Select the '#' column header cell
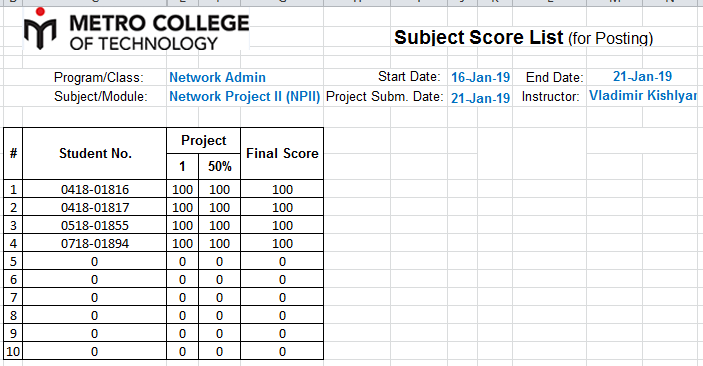This screenshot has width=703, height=366. point(13,153)
